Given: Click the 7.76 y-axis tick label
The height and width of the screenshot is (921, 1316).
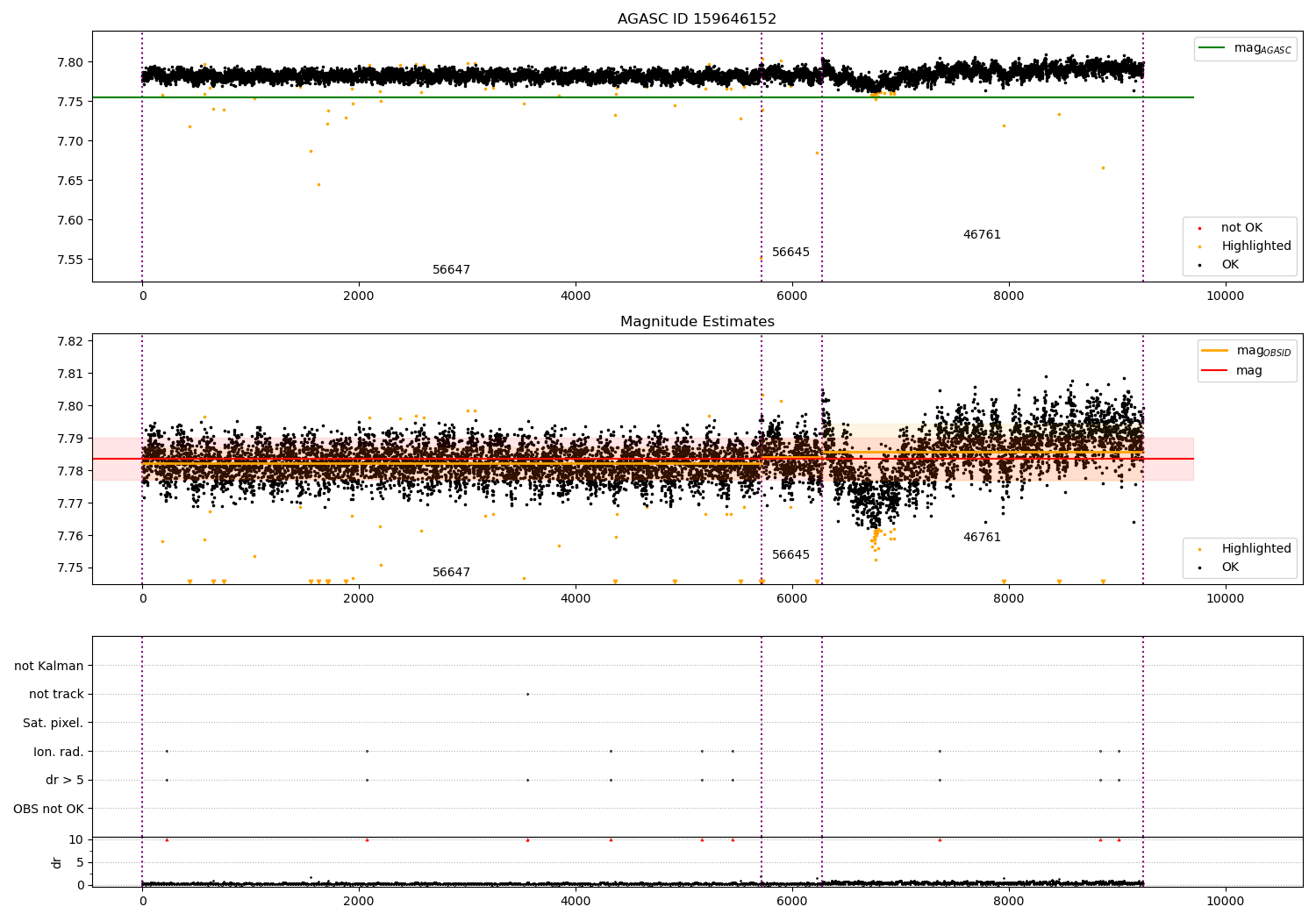Looking at the screenshot, I should (x=70, y=536).
